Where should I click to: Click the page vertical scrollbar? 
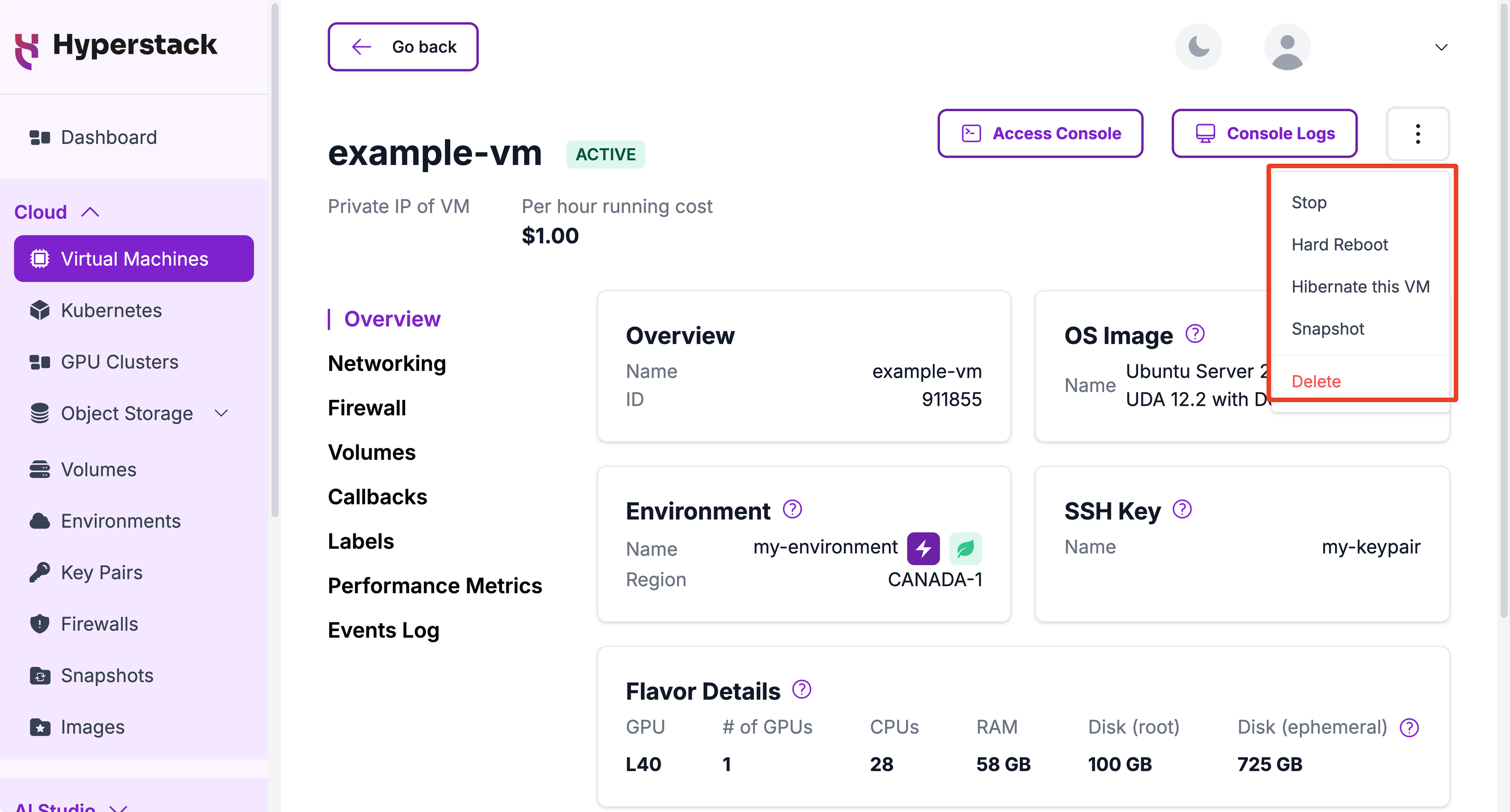point(1504,311)
